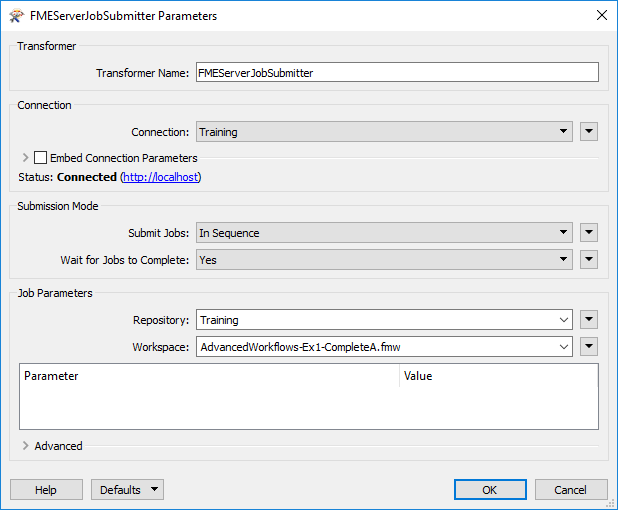Open the Wait for Jobs to Complete dropdown

tap(384, 260)
